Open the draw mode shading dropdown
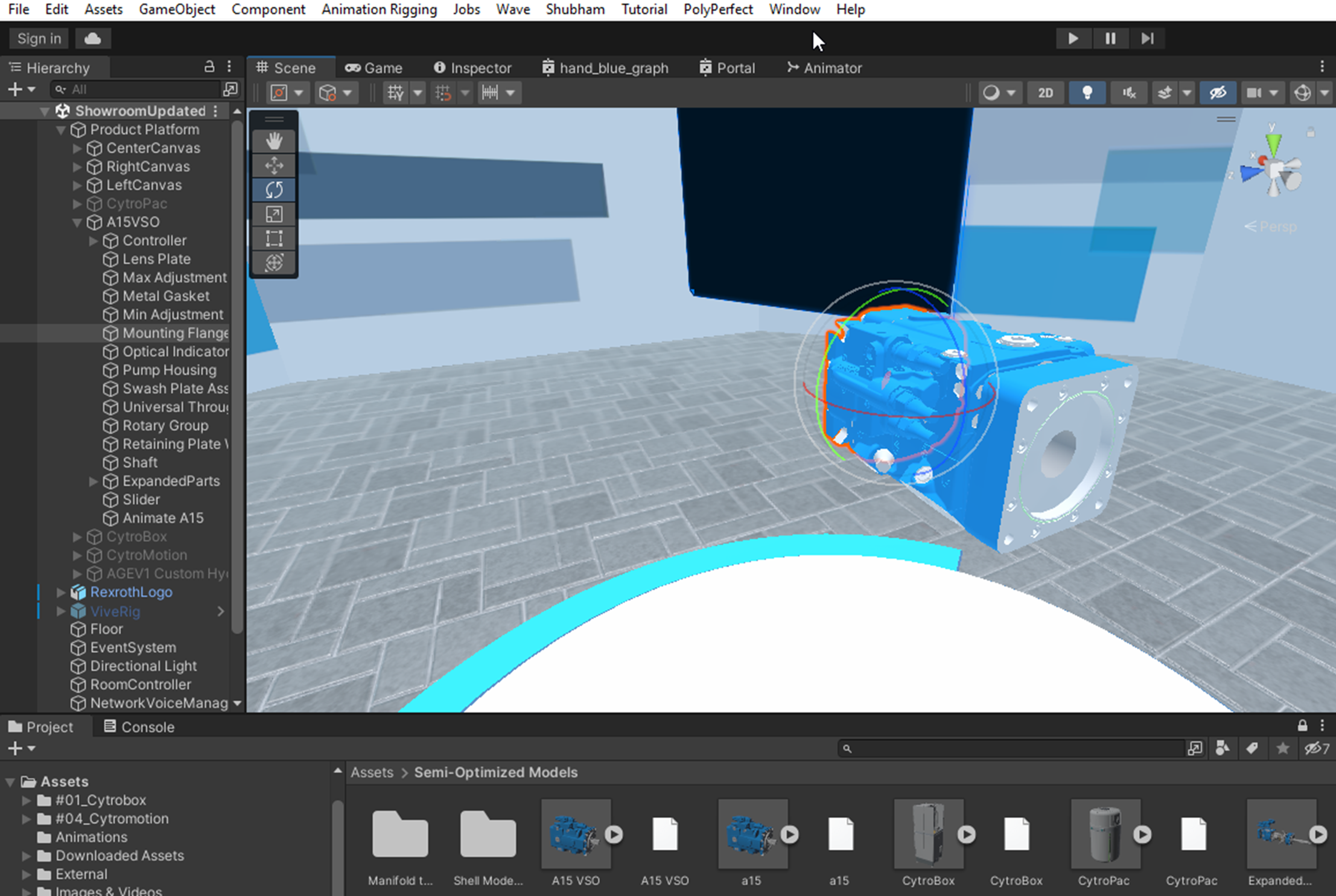 998,92
